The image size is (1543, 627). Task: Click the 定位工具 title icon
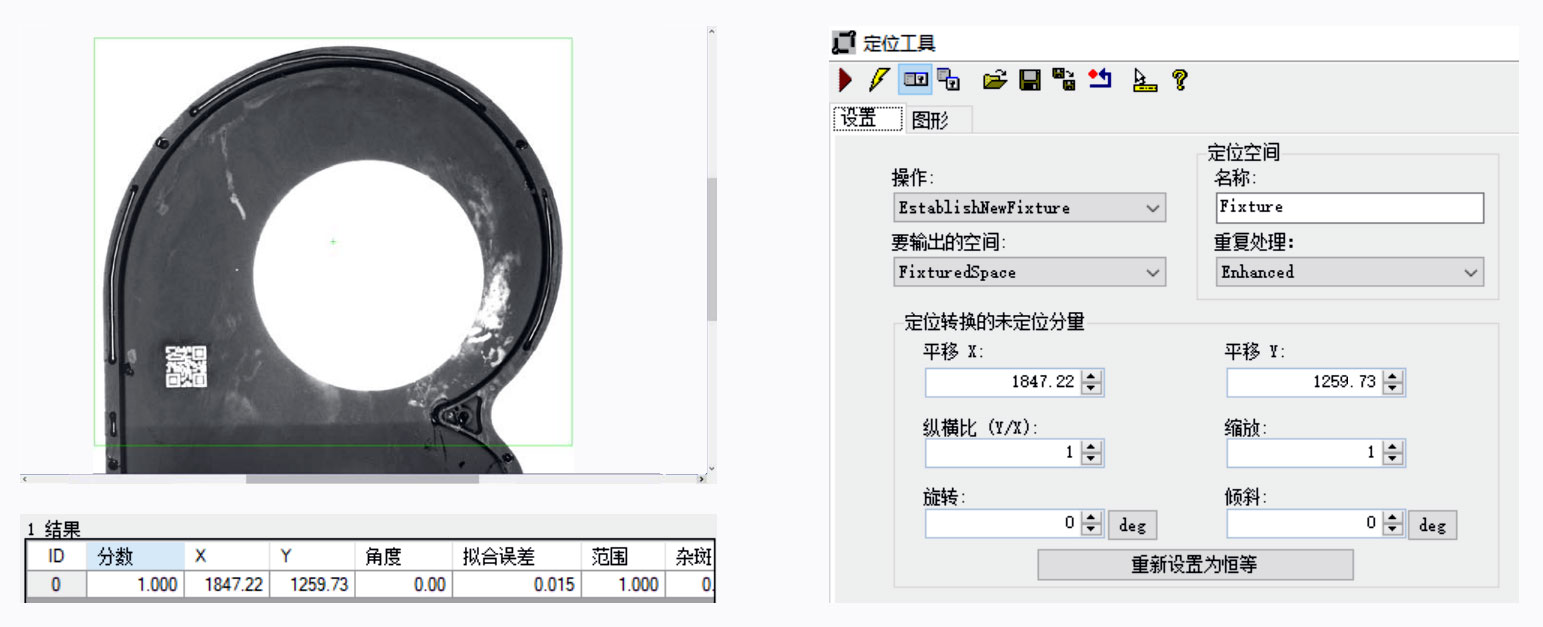click(x=844, y=43)
